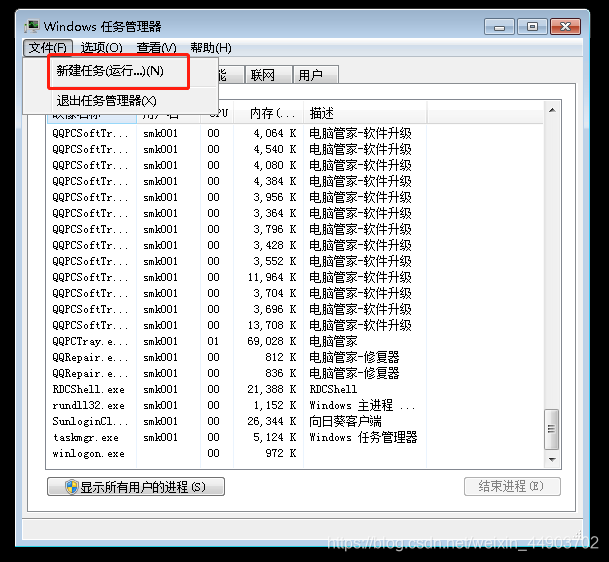Select the QQRepair row using 836 K
609x562 pixels.
[236, 373]
